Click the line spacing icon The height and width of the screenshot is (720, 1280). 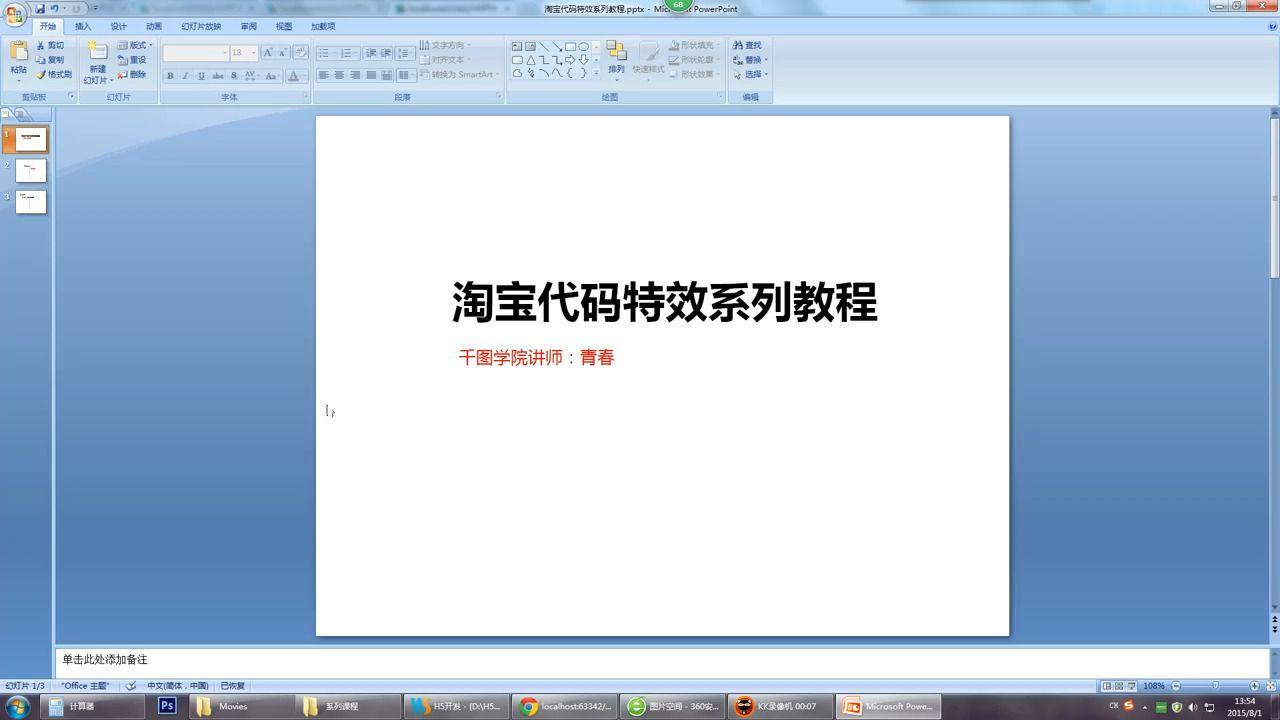(x=405, y=52)
